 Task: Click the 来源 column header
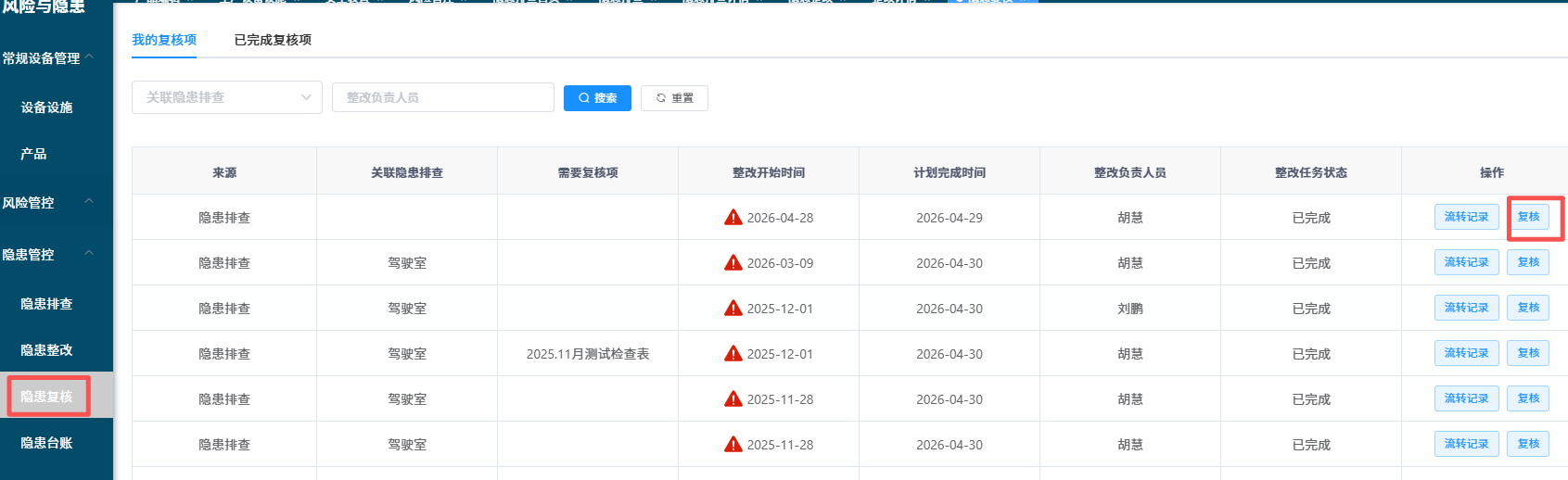coord(224,172)
